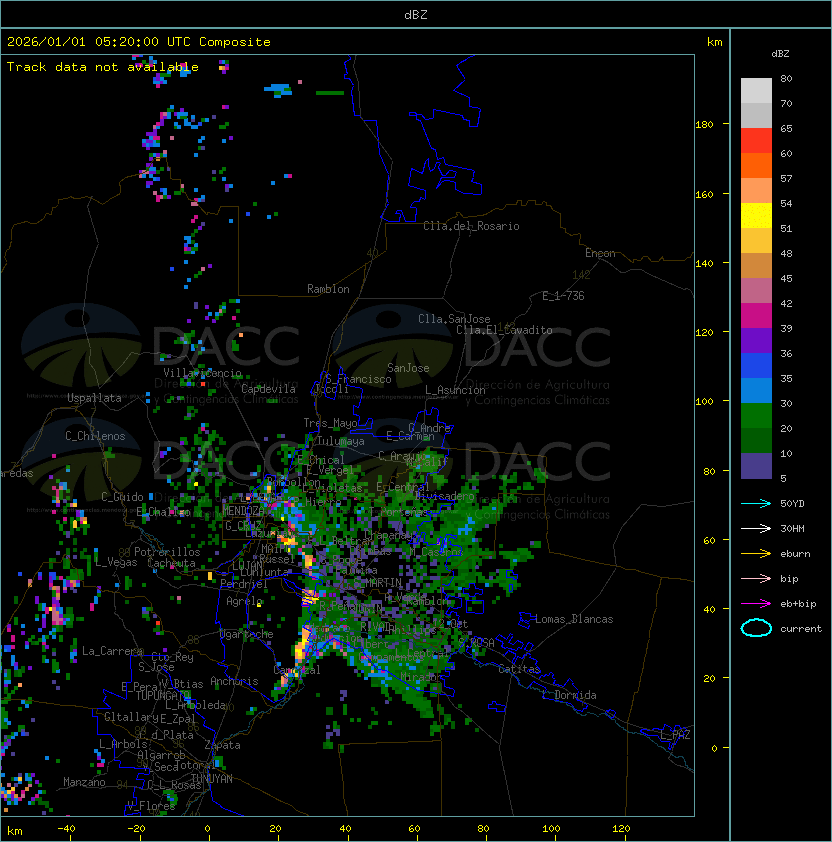Image resolution: width=832 pixels, height=842 pixels.
Task: Click the 'Tulumaya' map label
Action: (x=341, y=441)
